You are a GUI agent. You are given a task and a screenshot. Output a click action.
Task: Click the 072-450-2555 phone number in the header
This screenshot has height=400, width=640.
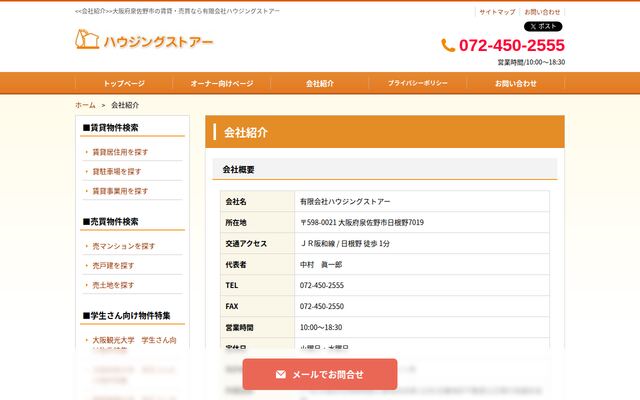coord(512,45)
